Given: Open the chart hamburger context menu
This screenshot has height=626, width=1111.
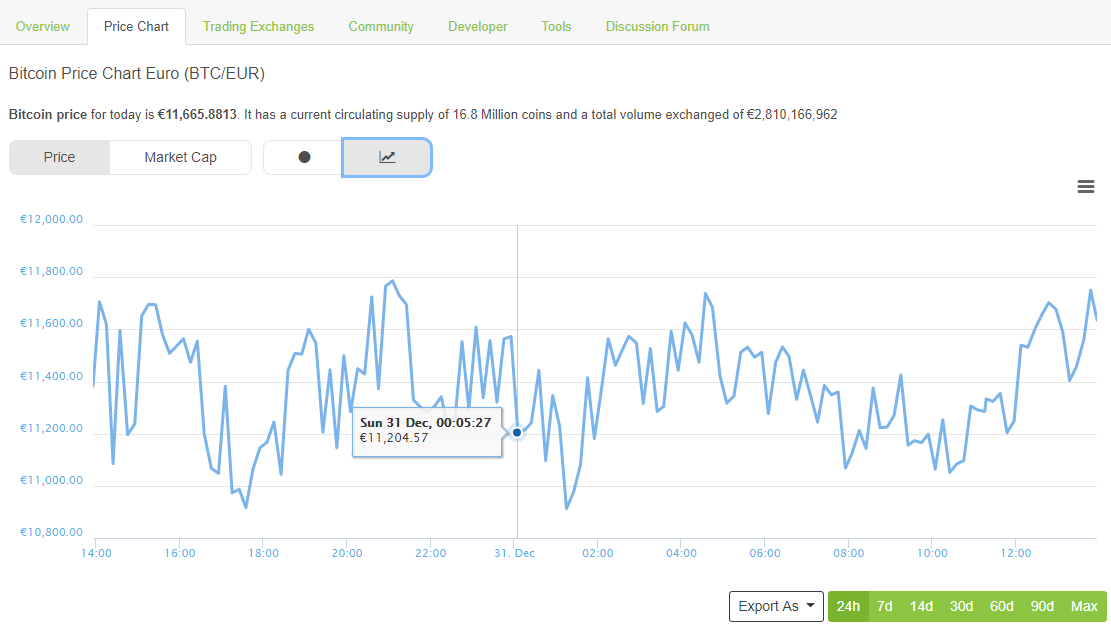Looking at the screenshot, I should pyautogui.click(x=1085, y=186).
